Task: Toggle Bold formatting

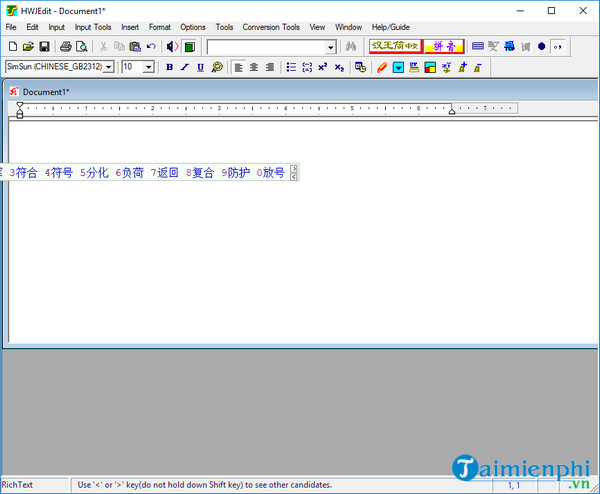Action: click(169, 67)
